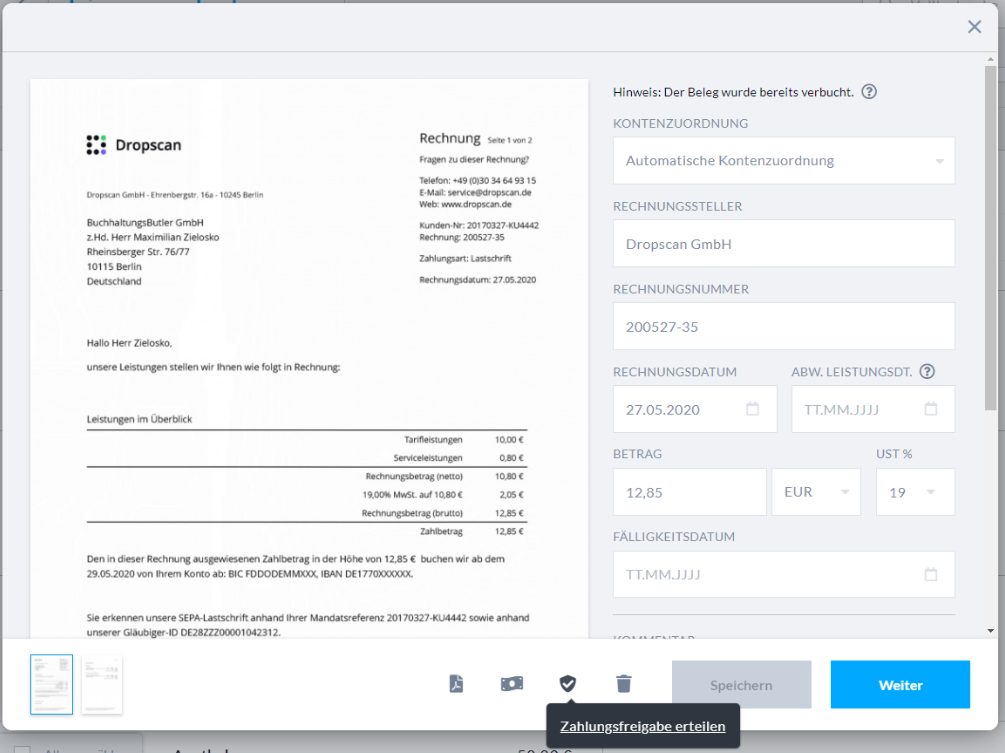Click the Zahlungsfreigabe shield icon

click(567, 684)
